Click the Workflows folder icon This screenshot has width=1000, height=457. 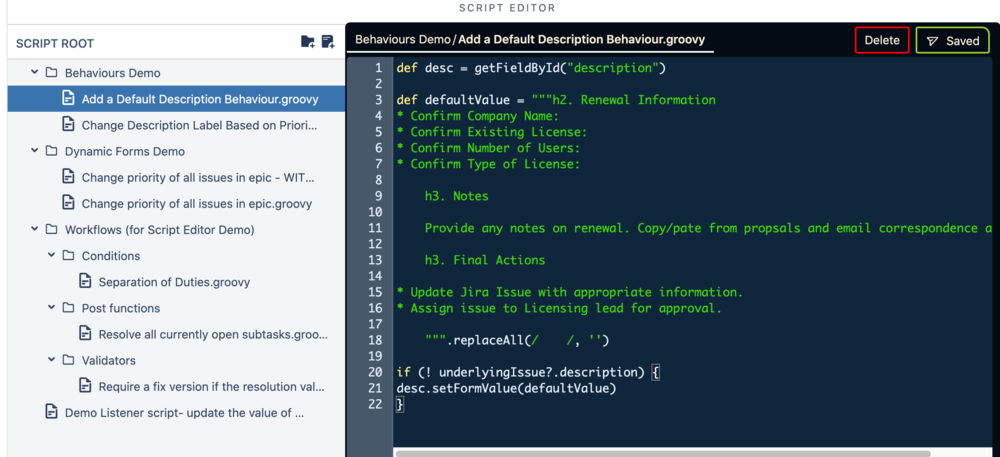coord(52,229)
